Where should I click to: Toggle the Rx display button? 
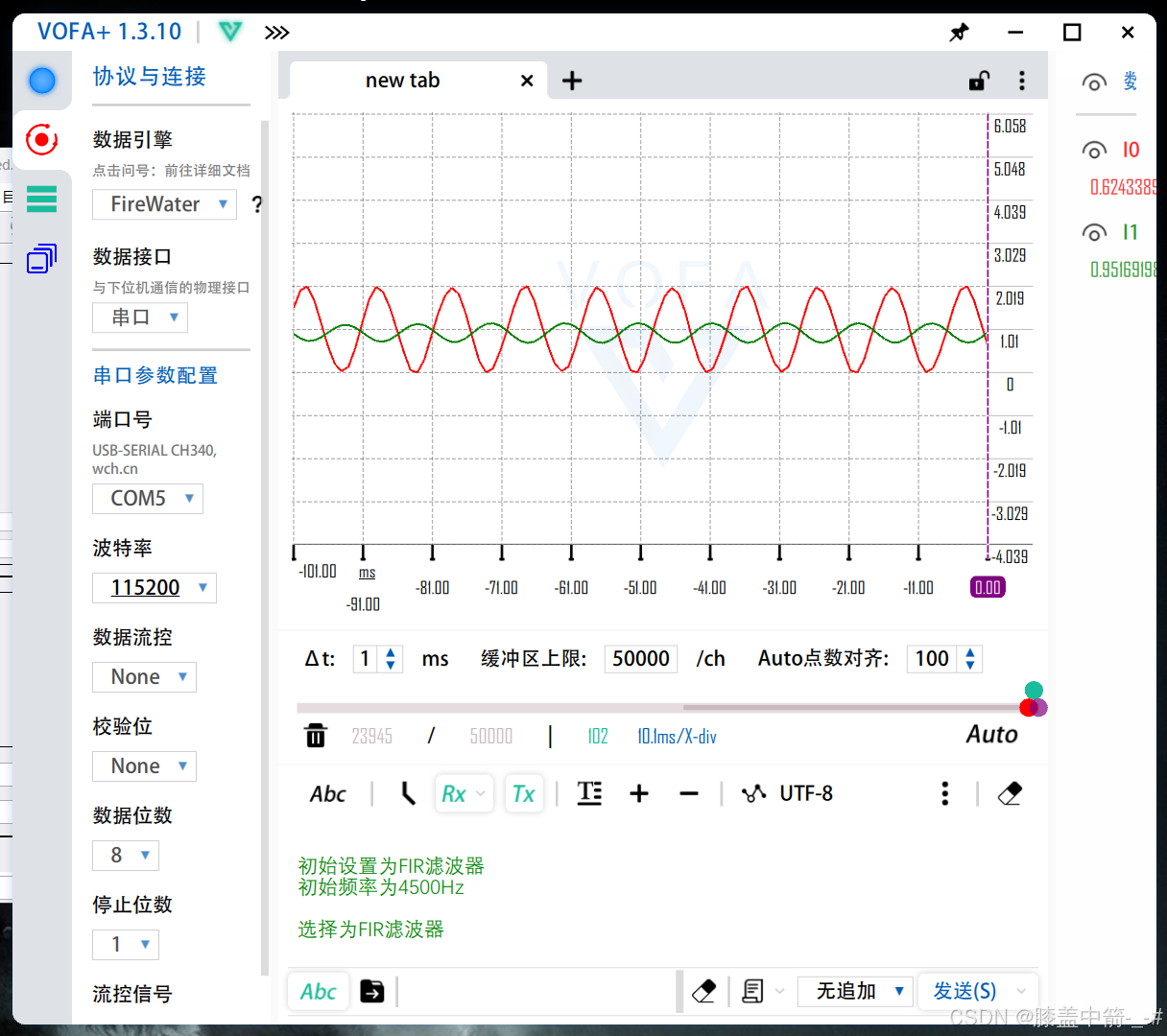point(464,793)
